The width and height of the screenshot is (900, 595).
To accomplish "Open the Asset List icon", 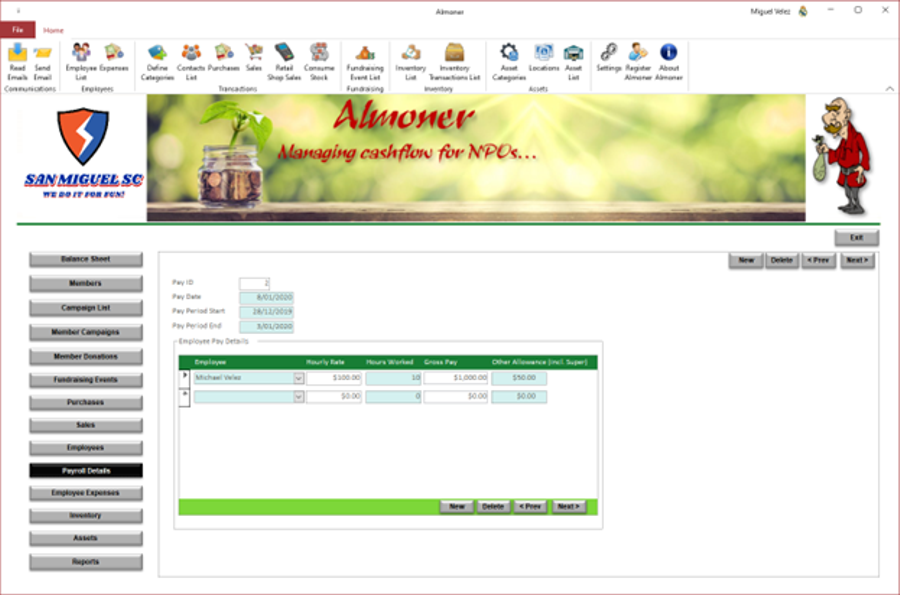I will coord(573,62).
